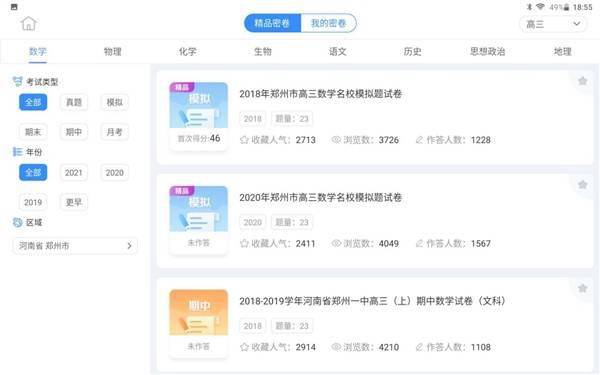Switch to 我的密卷 view
Screen dimensions: 600x375
(328, 23)
